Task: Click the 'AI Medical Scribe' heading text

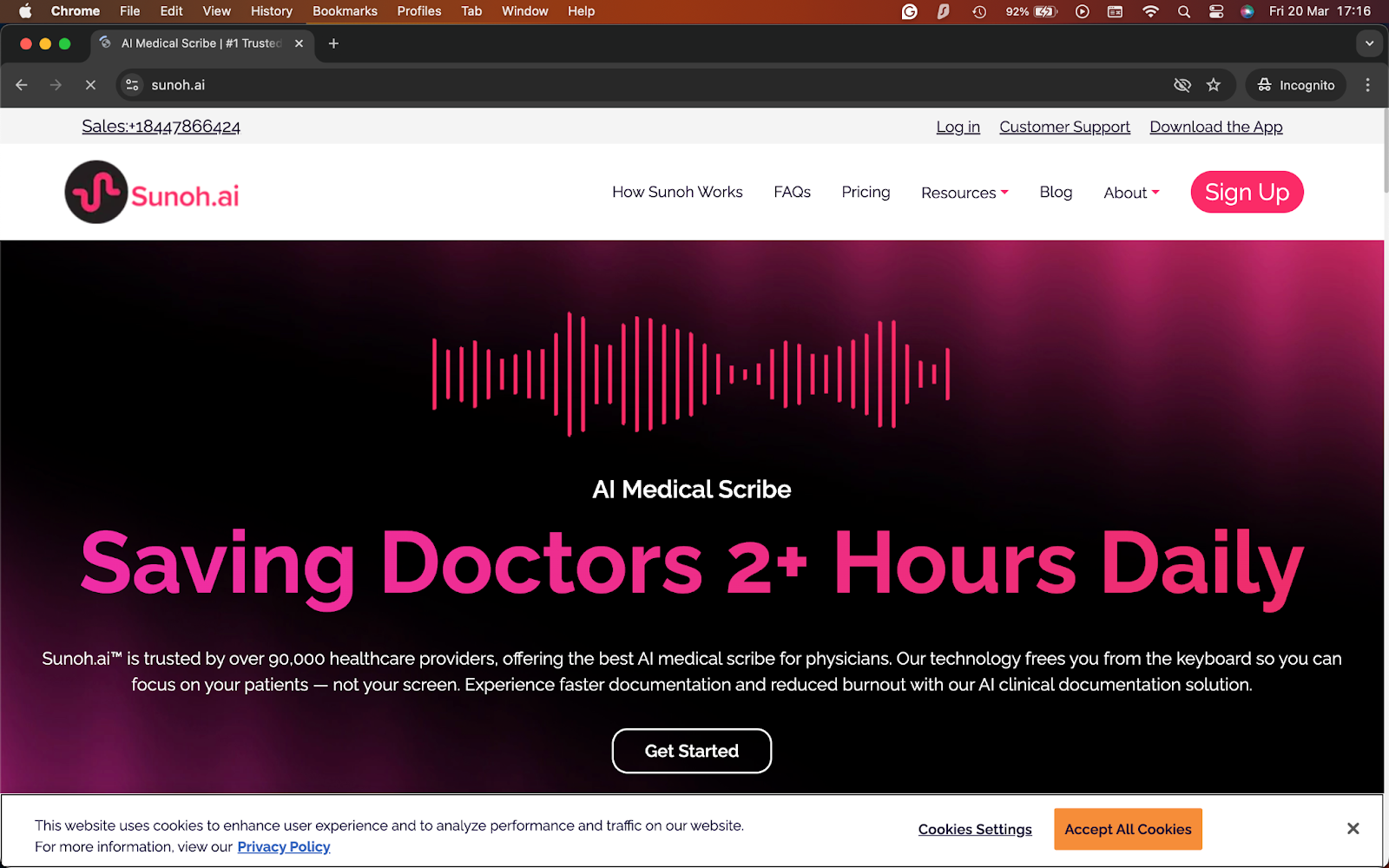Action: click(x=692, y=490)
